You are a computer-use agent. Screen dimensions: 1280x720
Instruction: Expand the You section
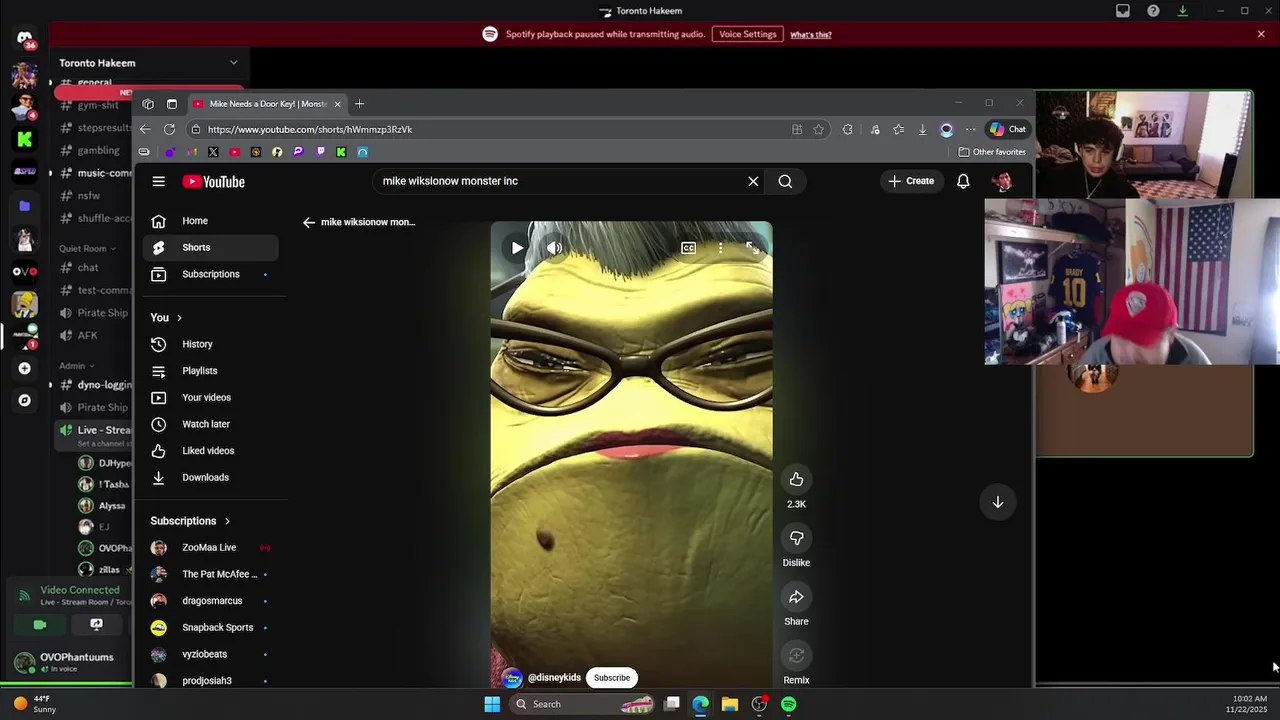[x=167, y=317]
